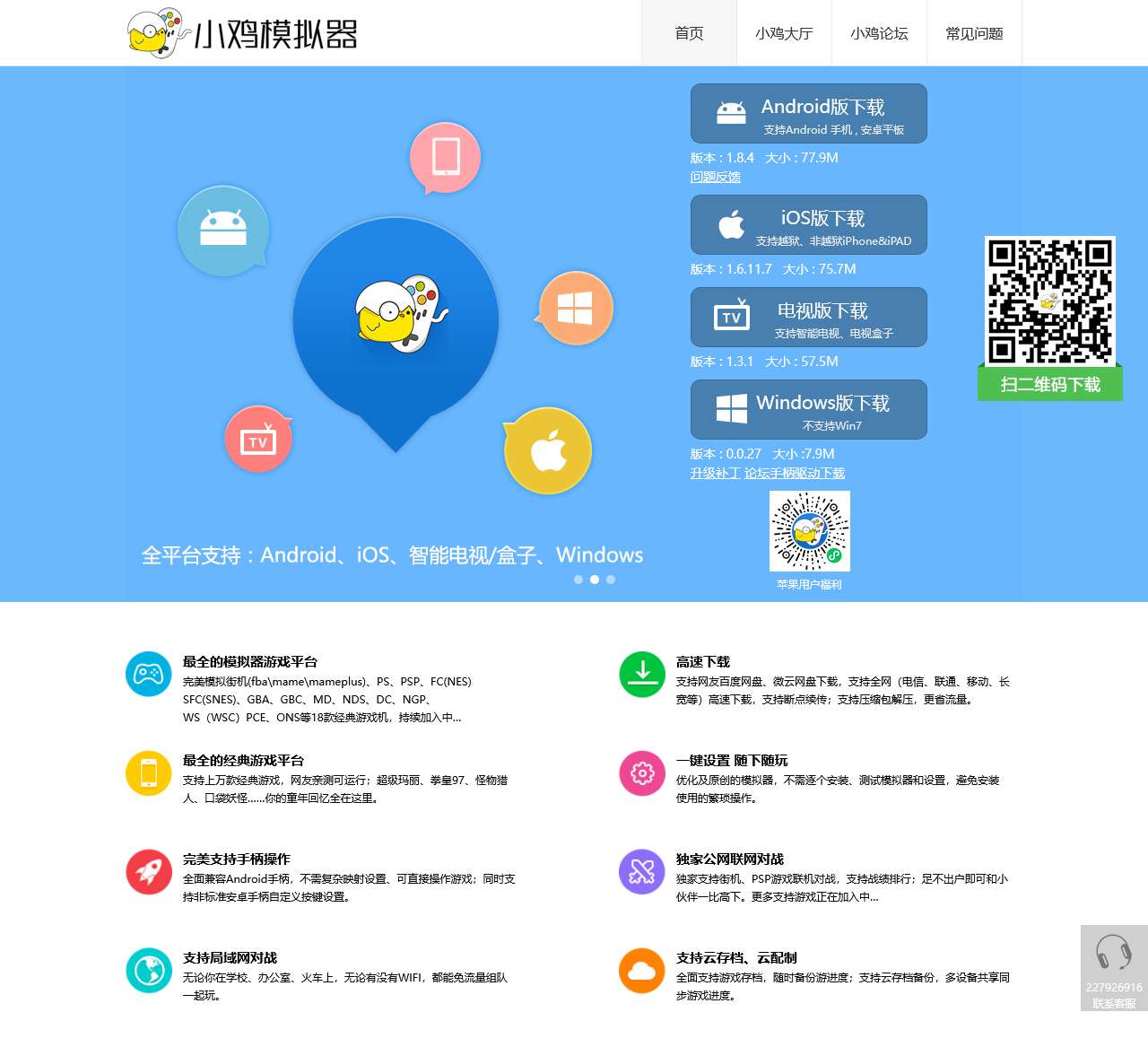This screenshot has height=1047, width=1148.
Task: Click the orange cloud icon for 支持云存档
Action: pyautogui.click(x=641, y=970)
